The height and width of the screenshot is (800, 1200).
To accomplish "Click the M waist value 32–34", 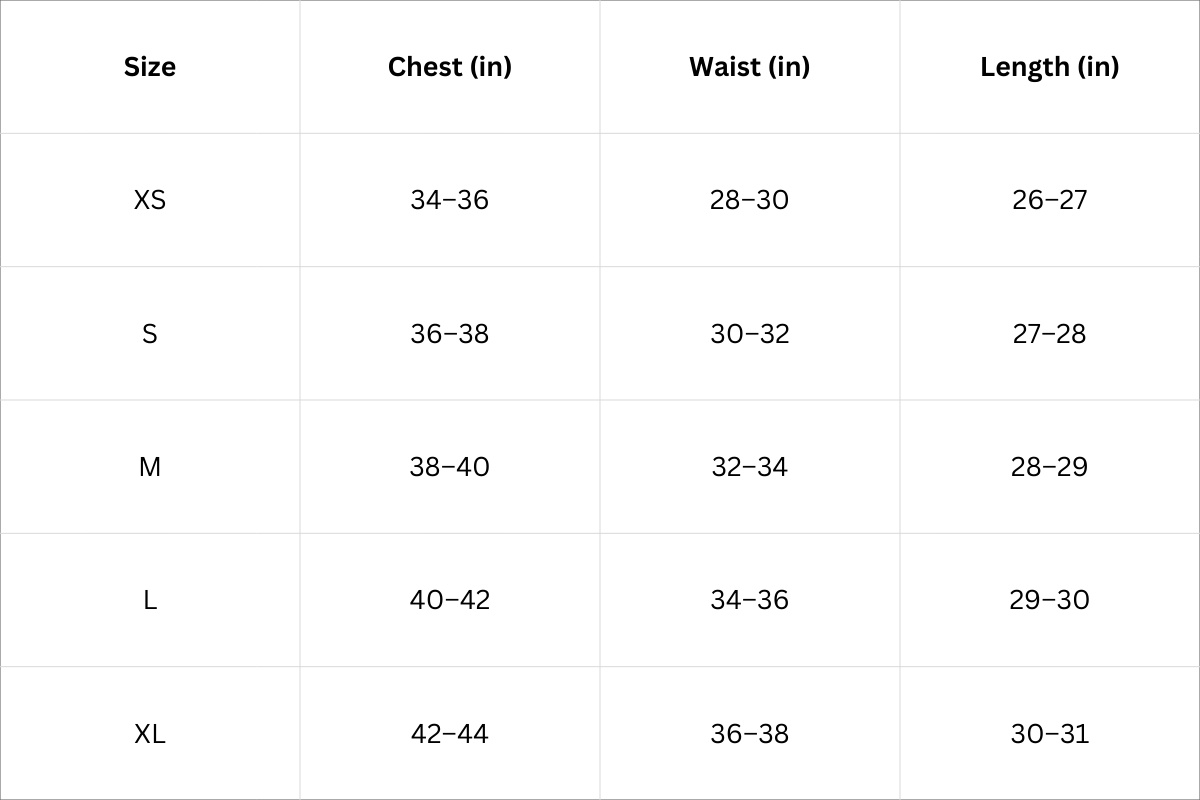I will (x=749, y=467).
